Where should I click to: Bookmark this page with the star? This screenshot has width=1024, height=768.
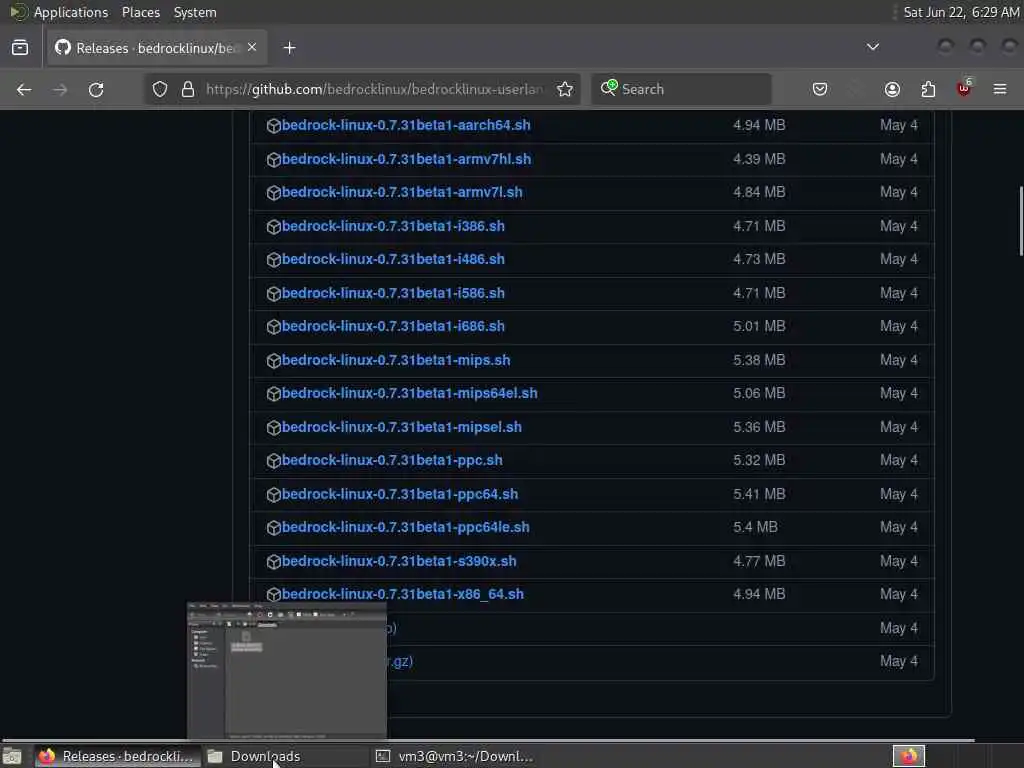(565, 89)
